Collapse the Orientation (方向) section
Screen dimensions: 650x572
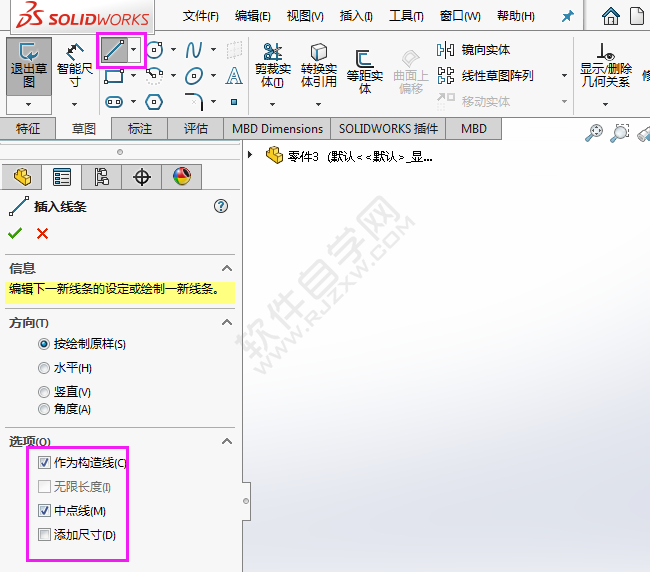tap(227, 322)
